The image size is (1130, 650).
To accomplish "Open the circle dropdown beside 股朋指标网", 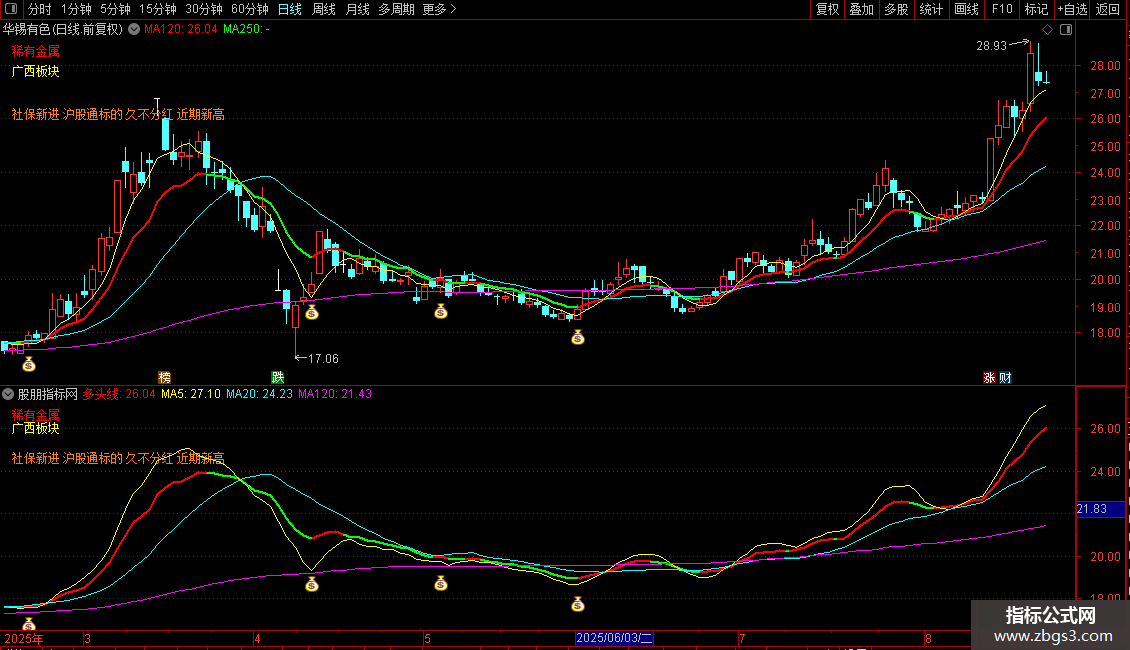I will 8,394.
